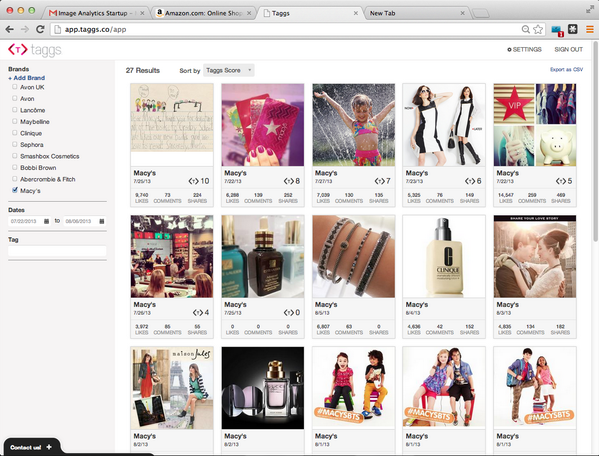Image resolution: width=599 pixels, height=456 pixels.
Task: Click the Gmail favicon on first tab
Action: coord(53,13)
